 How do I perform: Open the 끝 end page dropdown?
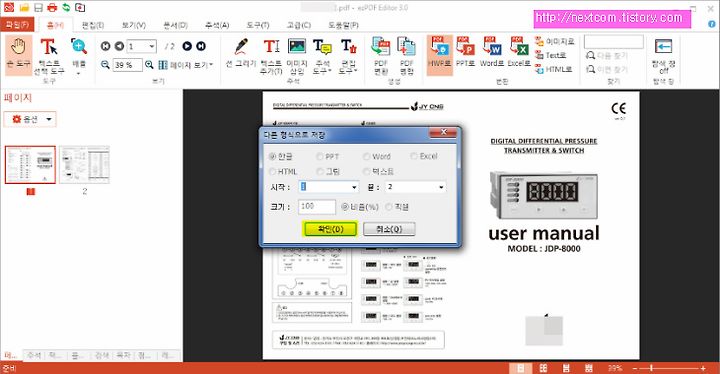click(441, 187)
